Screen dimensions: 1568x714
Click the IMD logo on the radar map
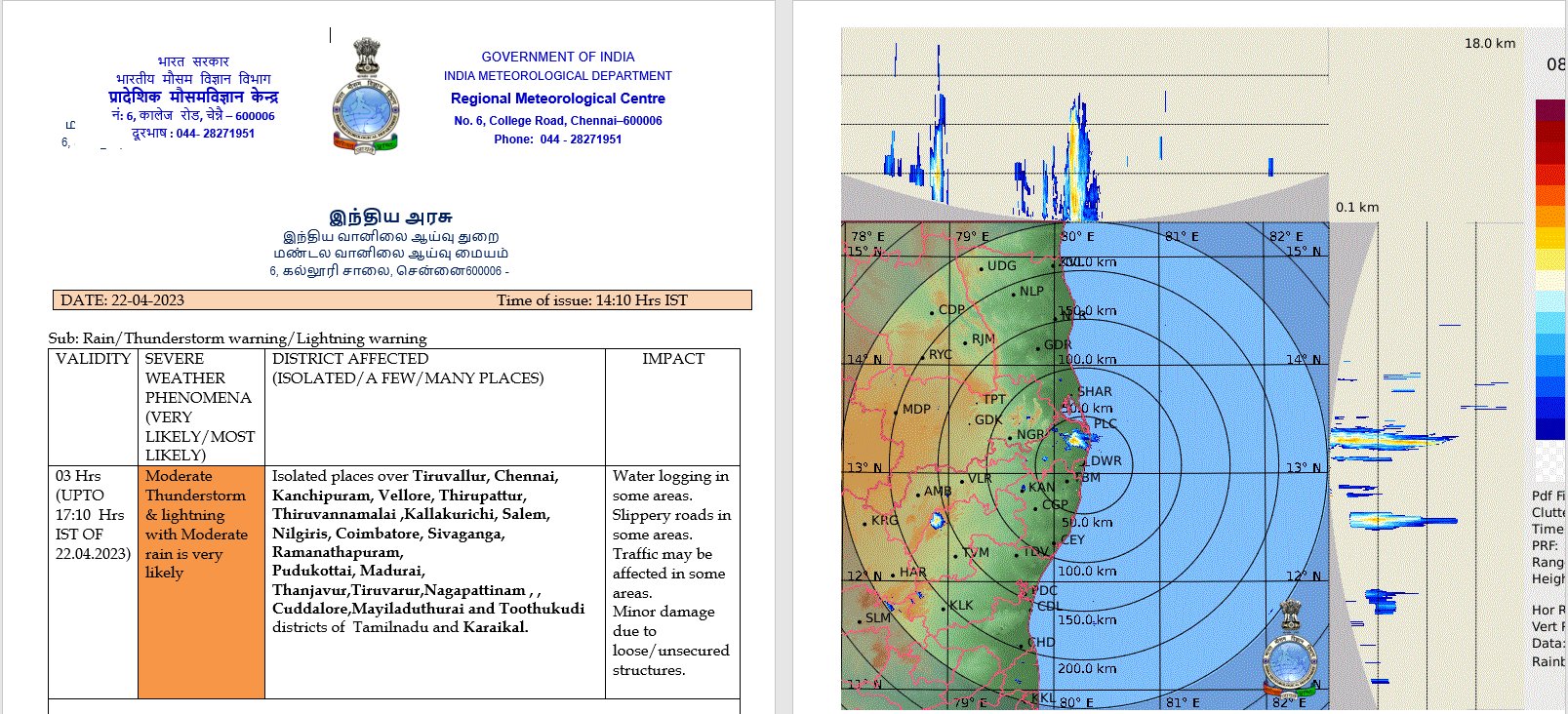pos(1290,647)
